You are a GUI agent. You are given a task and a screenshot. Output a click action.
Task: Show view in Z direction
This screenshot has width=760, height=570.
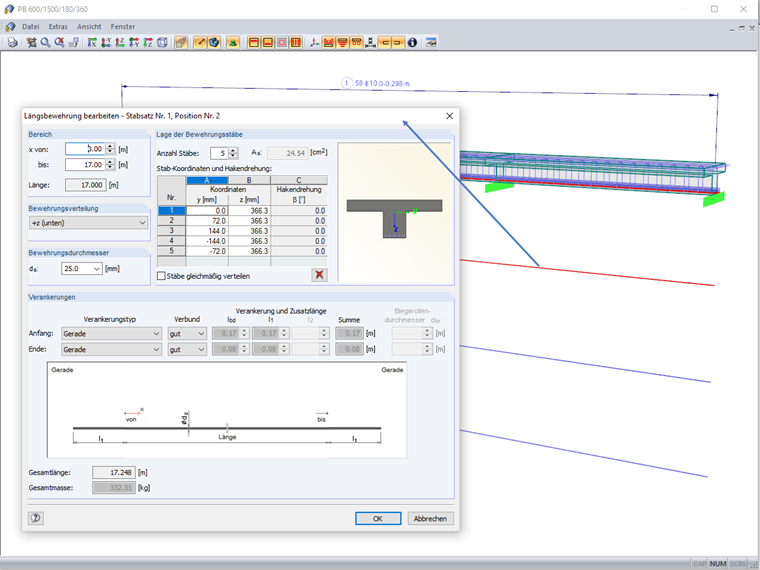coord(120,43)
